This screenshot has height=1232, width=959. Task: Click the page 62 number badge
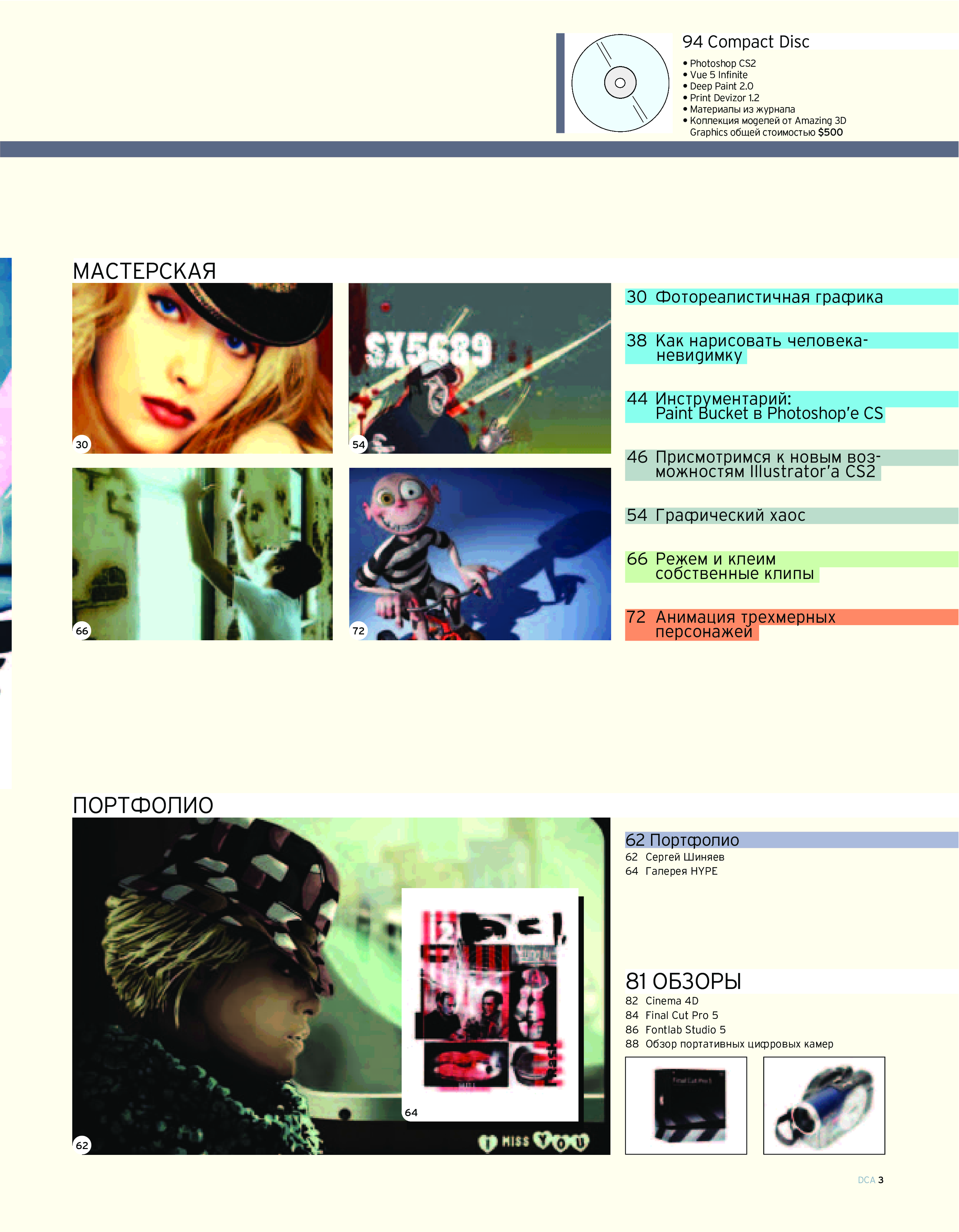click(x=82, y=1145)
